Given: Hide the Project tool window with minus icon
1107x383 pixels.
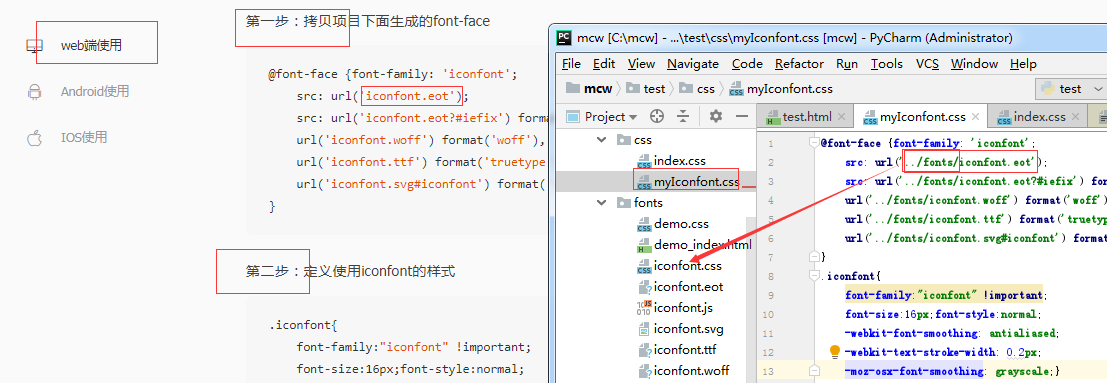Looking at the screenshot, I should click(741, 117).
